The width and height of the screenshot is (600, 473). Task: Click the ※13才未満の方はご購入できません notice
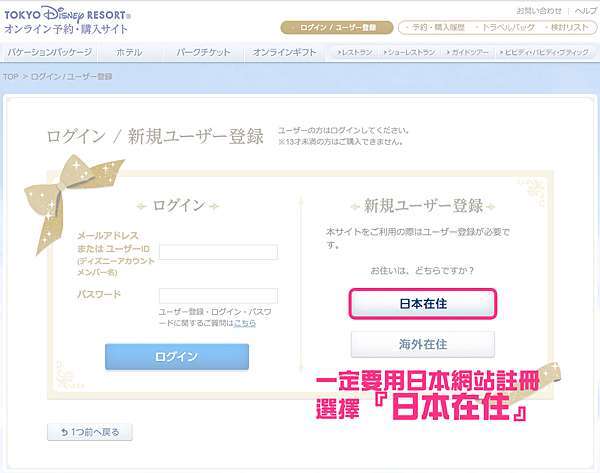tap(341, 142)
